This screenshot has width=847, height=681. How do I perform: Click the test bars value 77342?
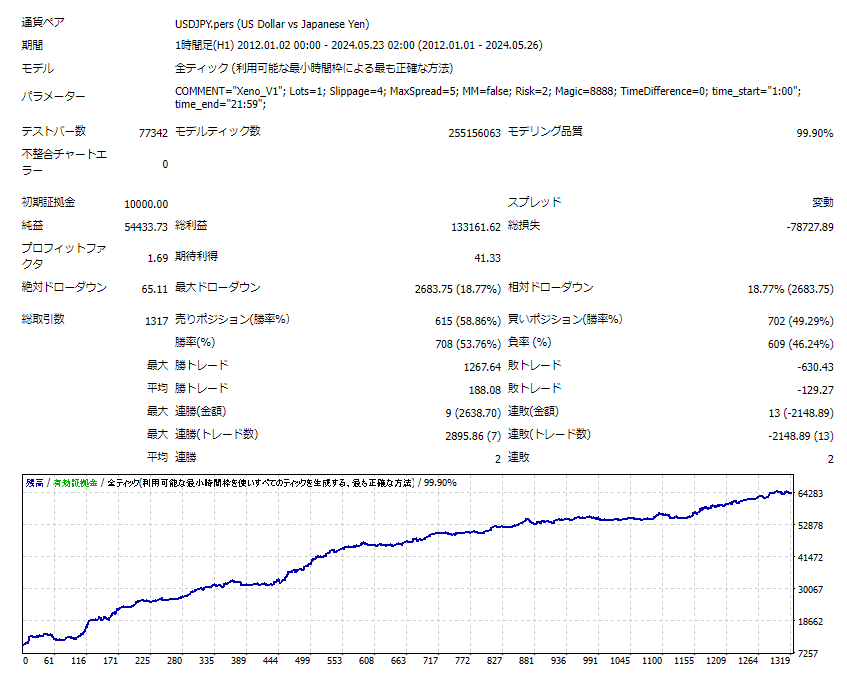pyautogui.click(x=153, y=133)
